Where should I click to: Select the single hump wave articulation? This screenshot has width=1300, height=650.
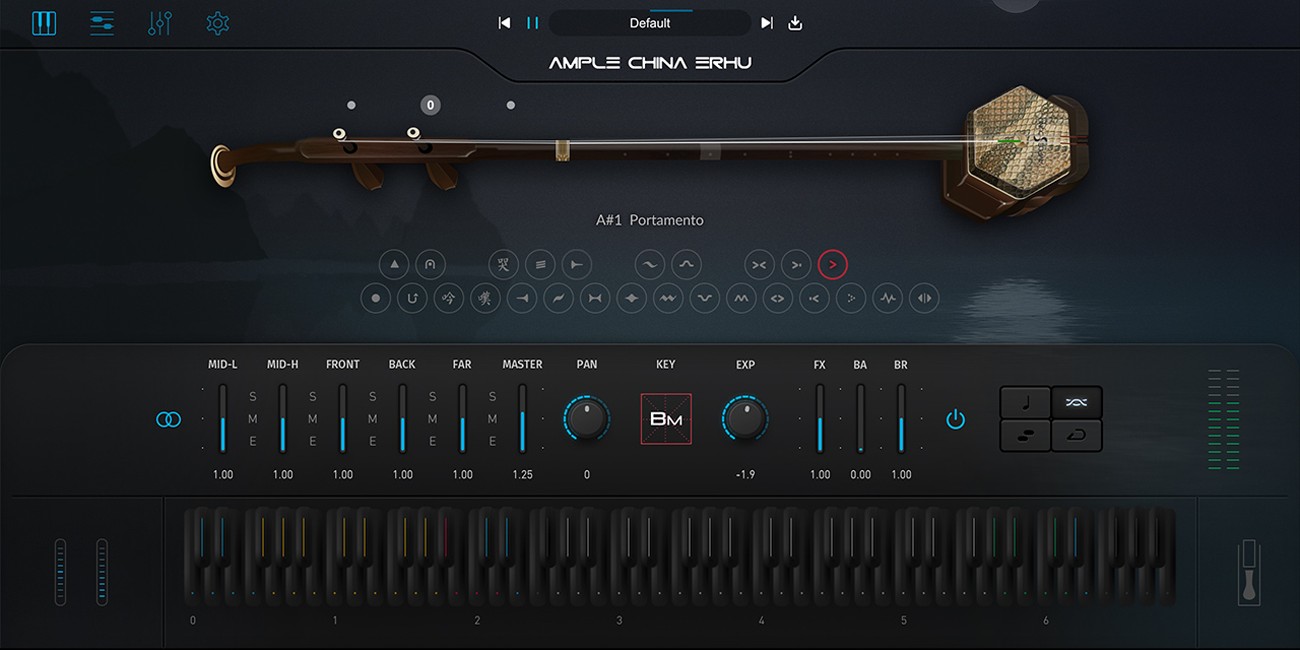point(686,264)
